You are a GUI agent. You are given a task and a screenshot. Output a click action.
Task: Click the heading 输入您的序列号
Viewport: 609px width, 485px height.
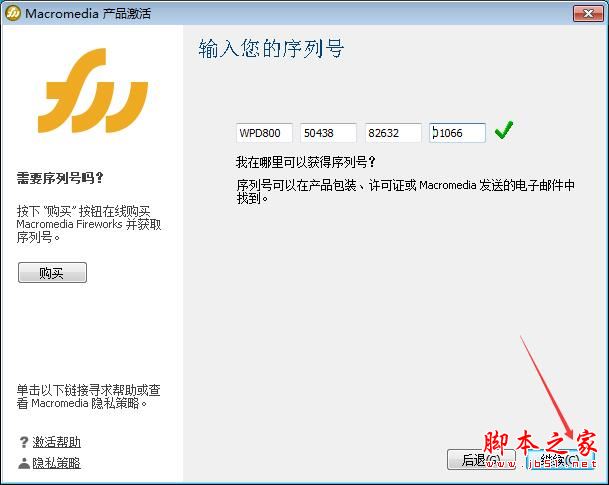pyautogui.click(x=271, y=49)
